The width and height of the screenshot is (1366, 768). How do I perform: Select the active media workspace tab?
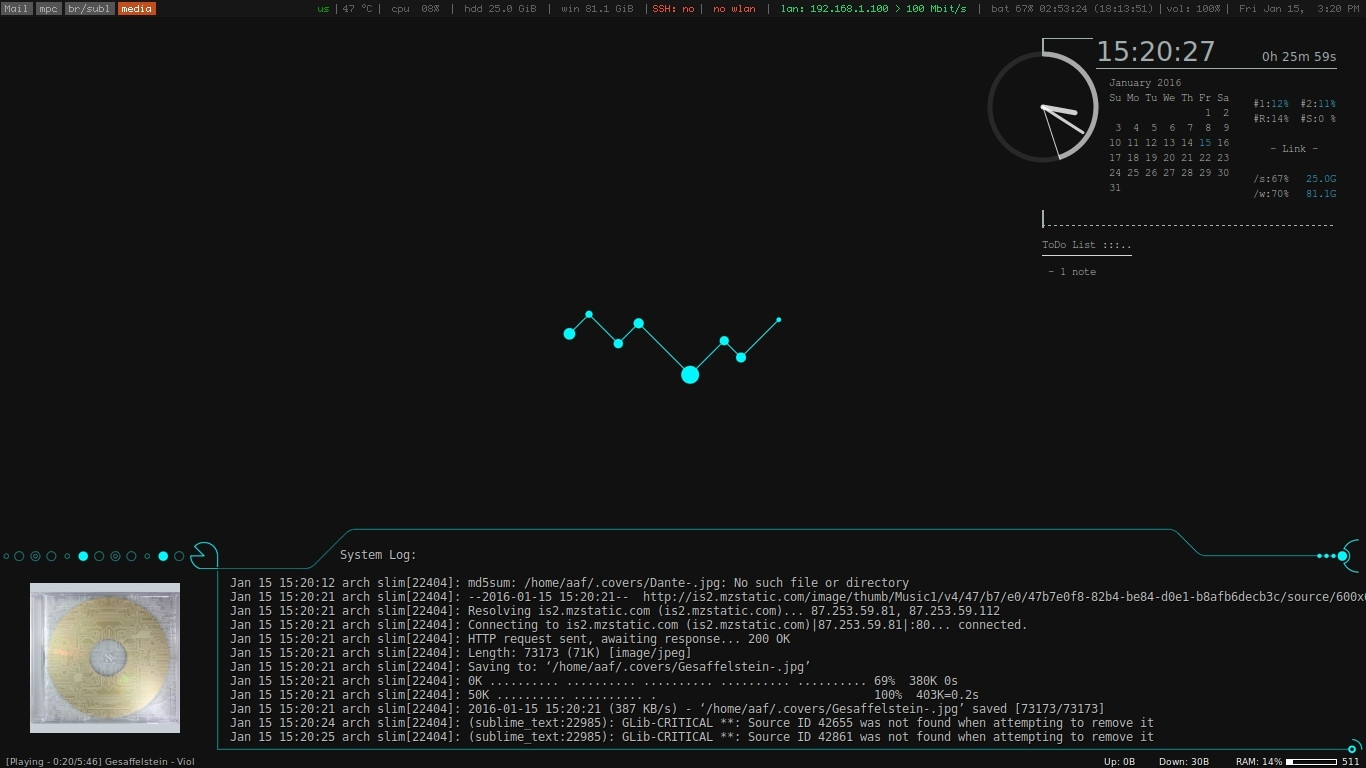[x=136, y=8]
